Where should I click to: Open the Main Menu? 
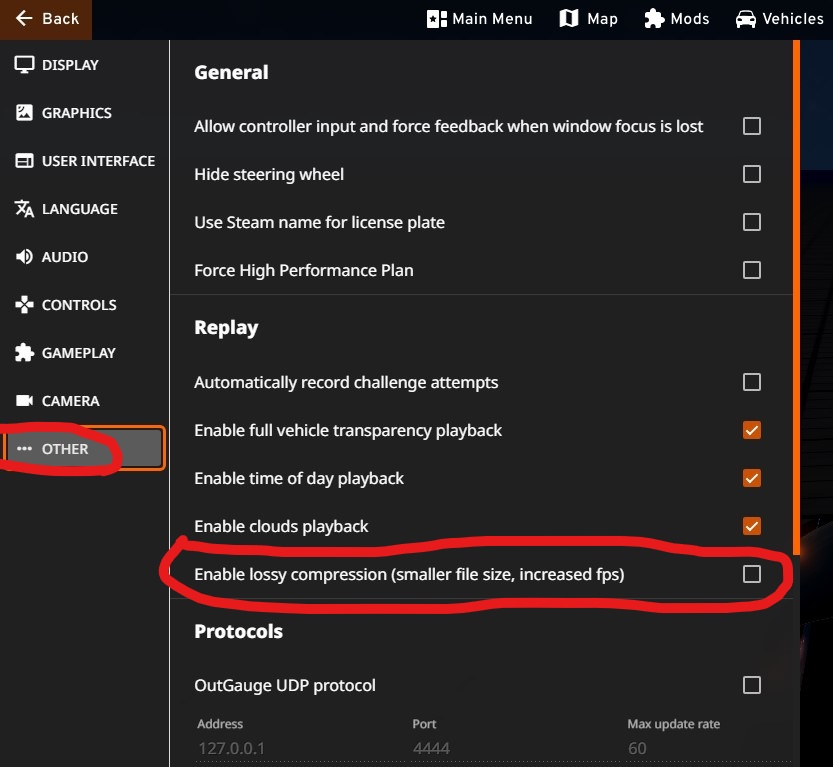pyautogui.click(x=480, y=19)
